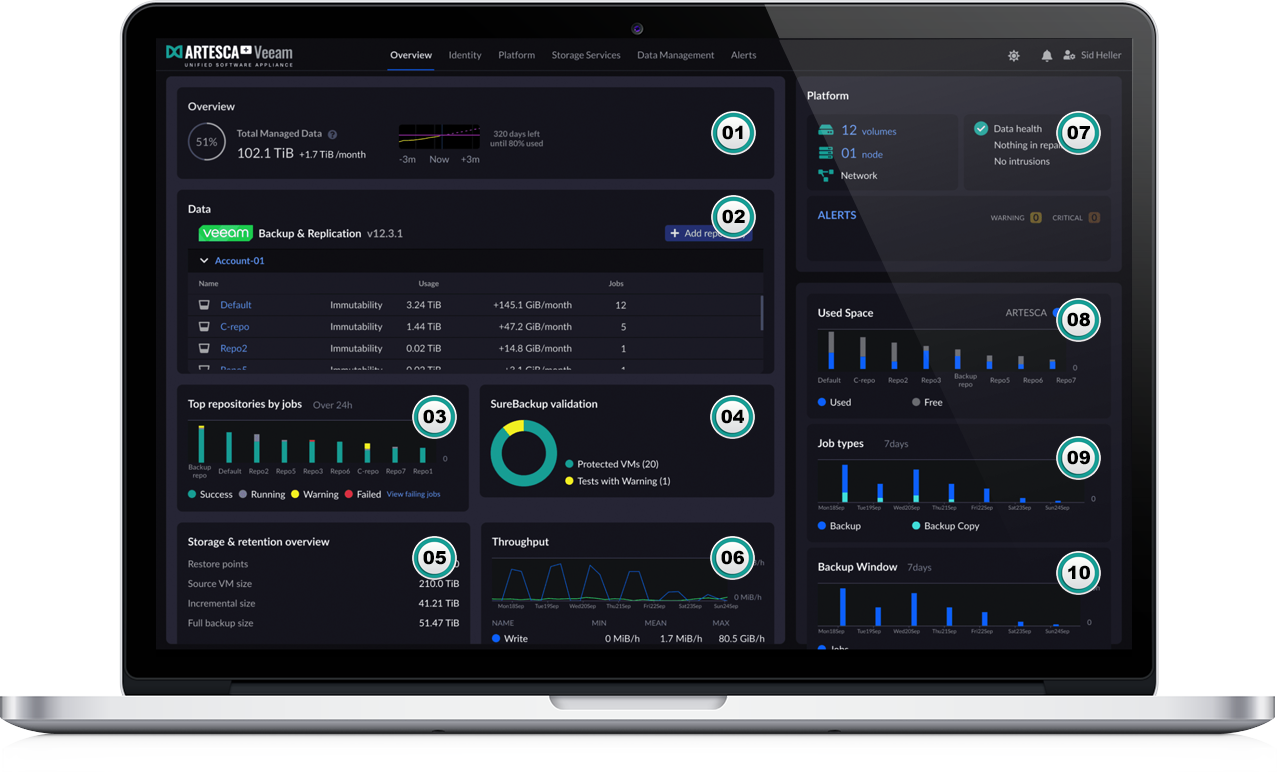Click the Free legend gray dot

point(916,402)
